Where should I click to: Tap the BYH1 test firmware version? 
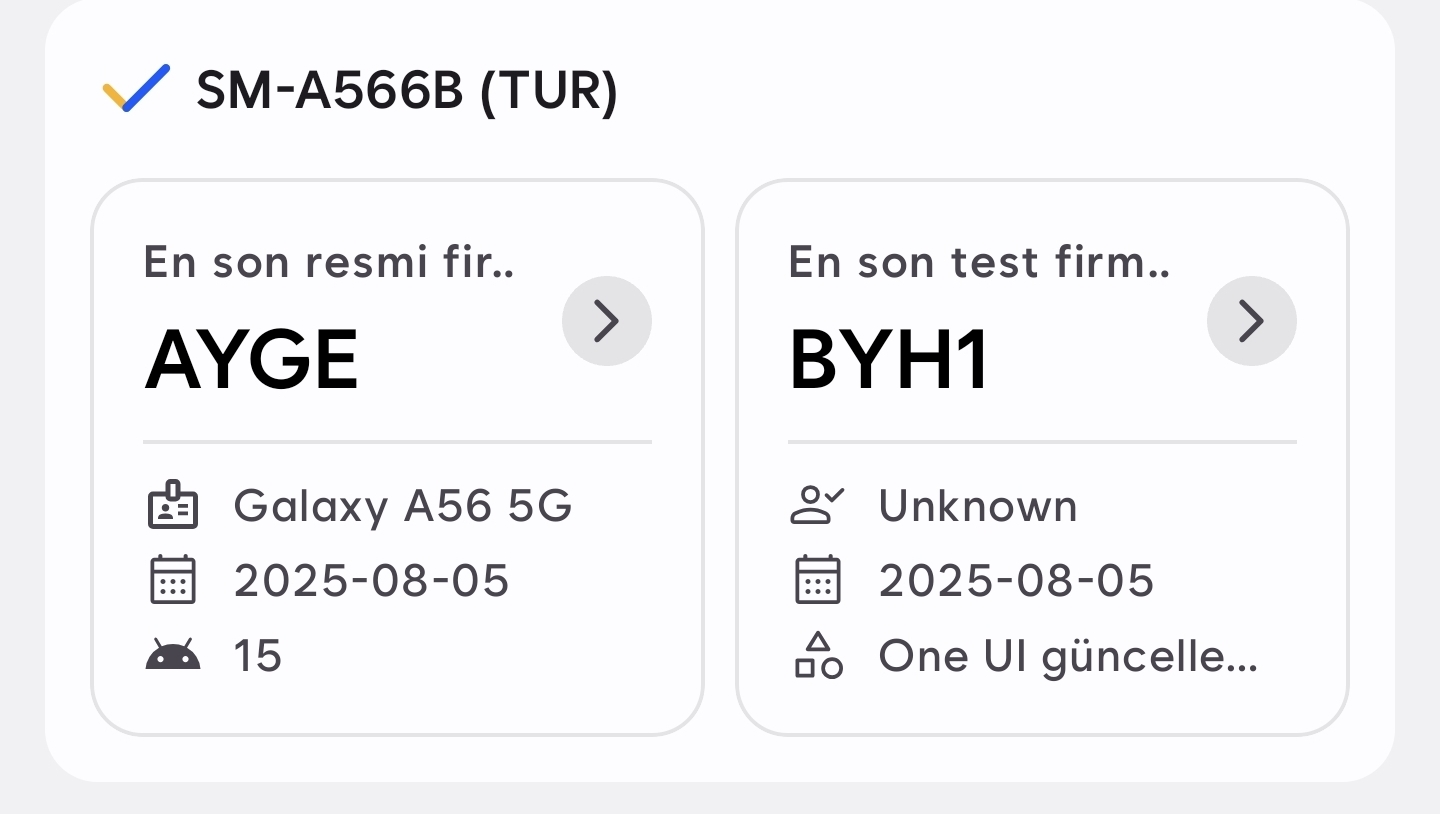(890, 359)
